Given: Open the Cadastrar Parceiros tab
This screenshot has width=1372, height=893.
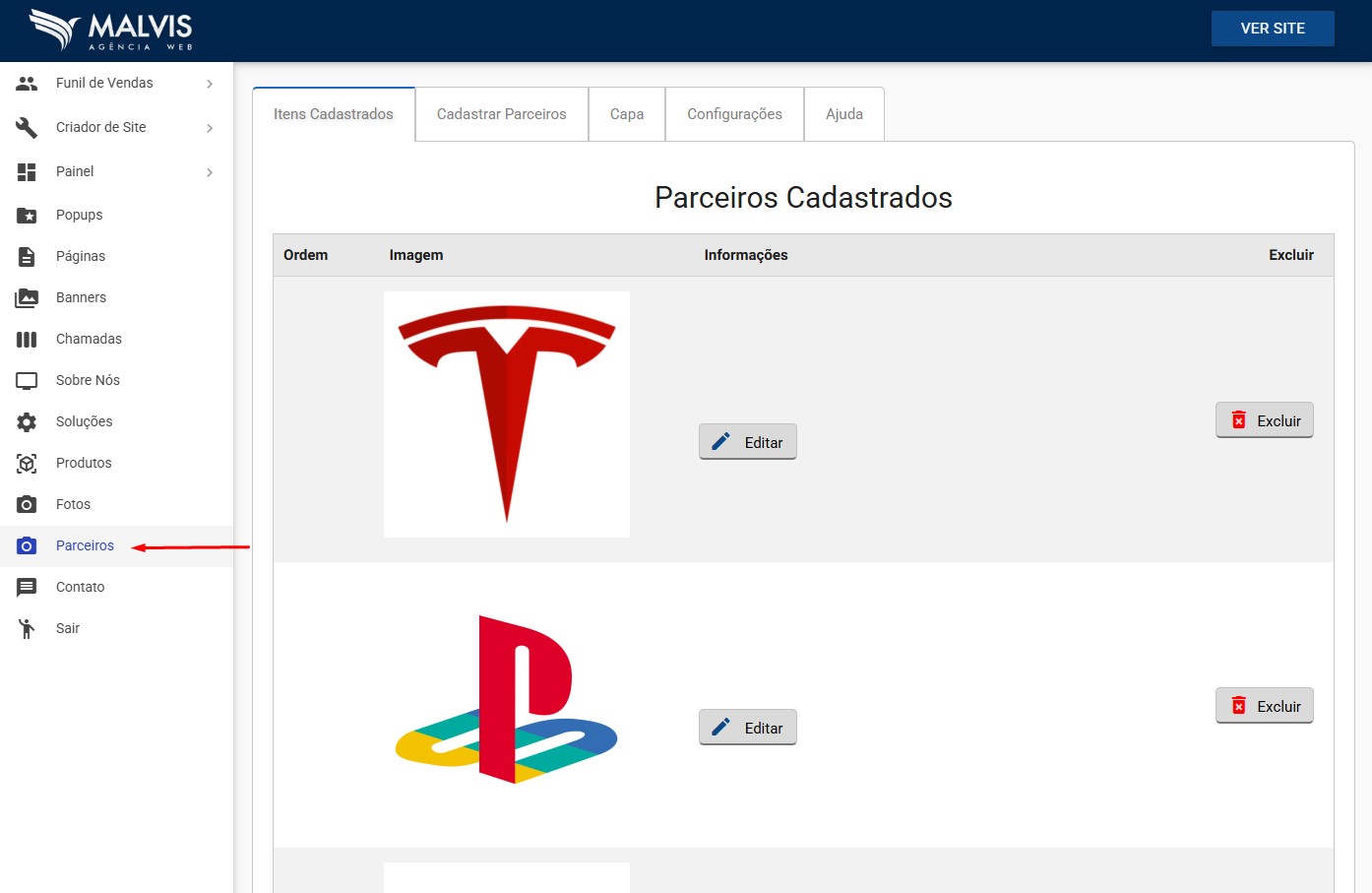Looking at the screenshot, I should point(502,114).
